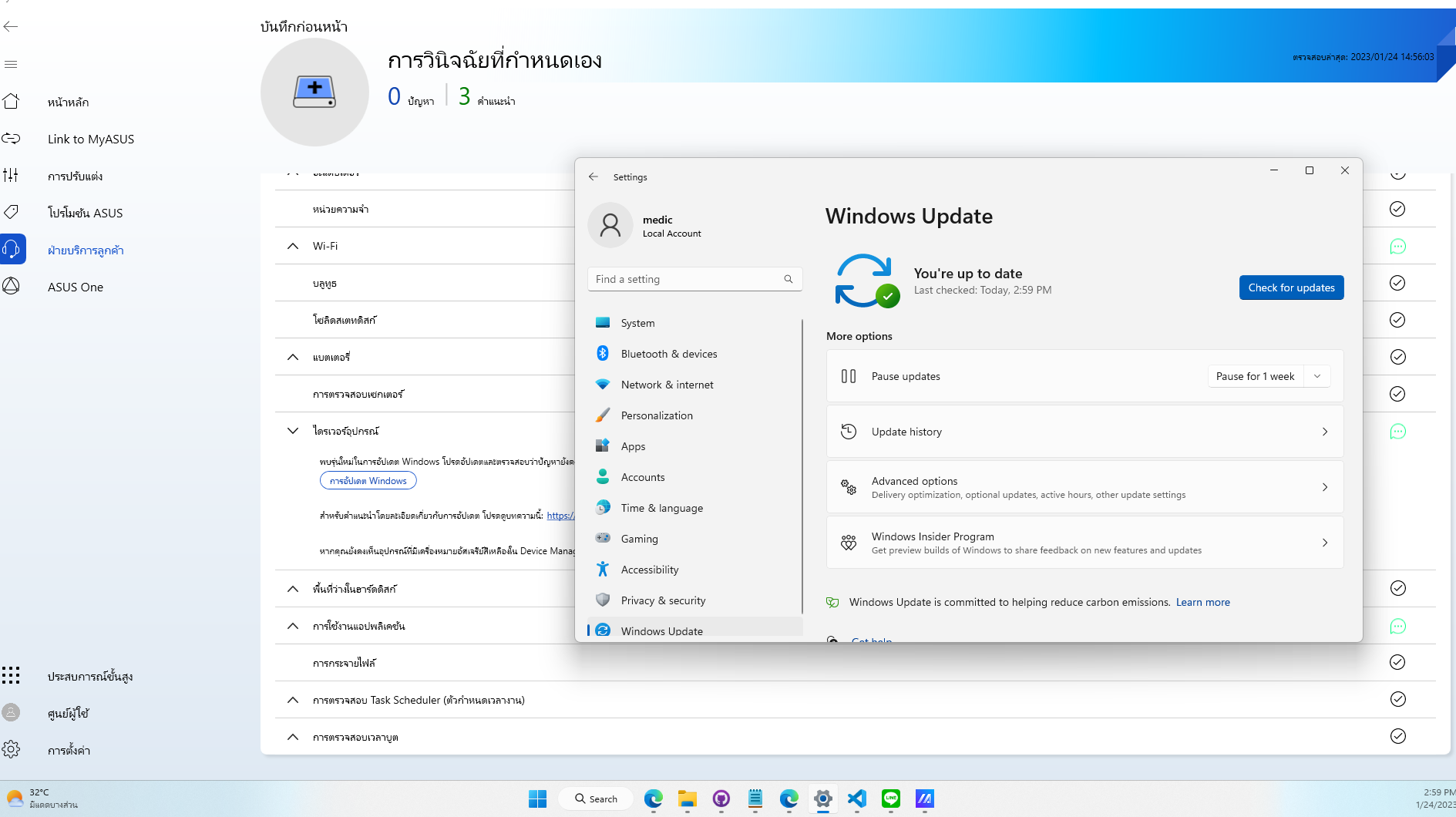Click the medic account avatar
Viewport: 1456px width, 817px height.
[610, 225]
